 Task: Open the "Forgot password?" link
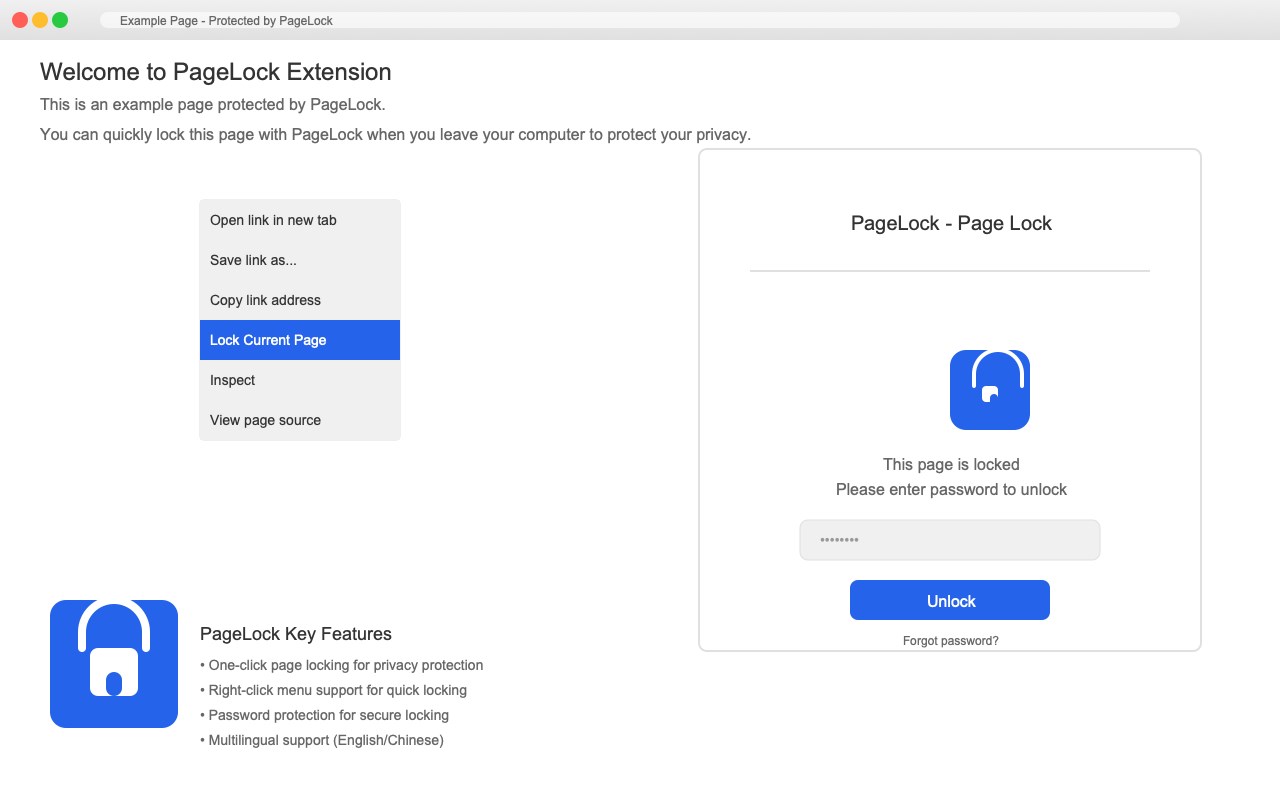click(x=950, y=641)
